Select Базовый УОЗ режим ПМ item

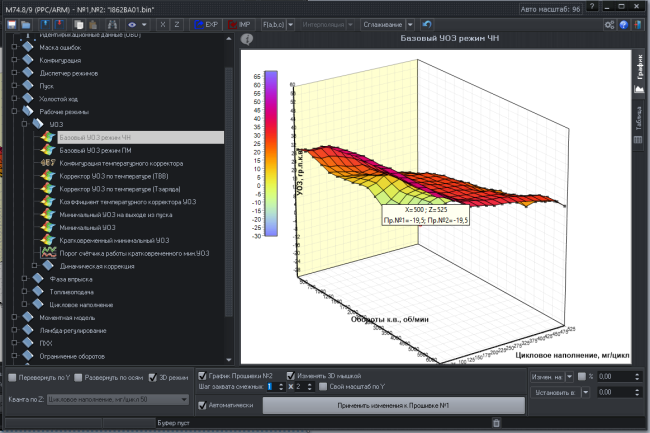click(x=95, y=150)
